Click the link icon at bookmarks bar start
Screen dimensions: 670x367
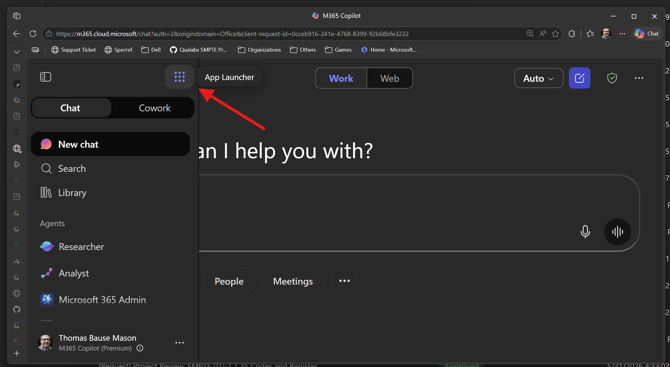[35, 50]
